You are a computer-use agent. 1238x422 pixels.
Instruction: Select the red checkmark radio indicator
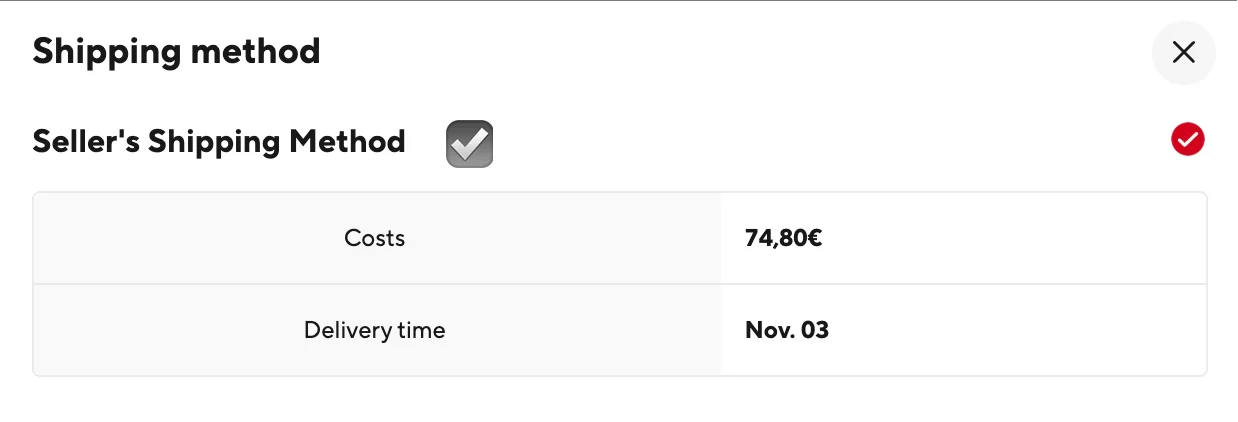(1188, 140)
